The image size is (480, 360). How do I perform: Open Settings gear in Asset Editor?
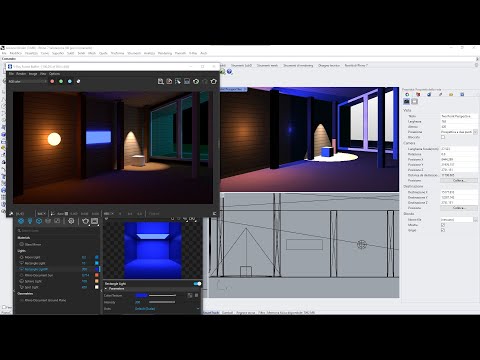pos(71,221)
